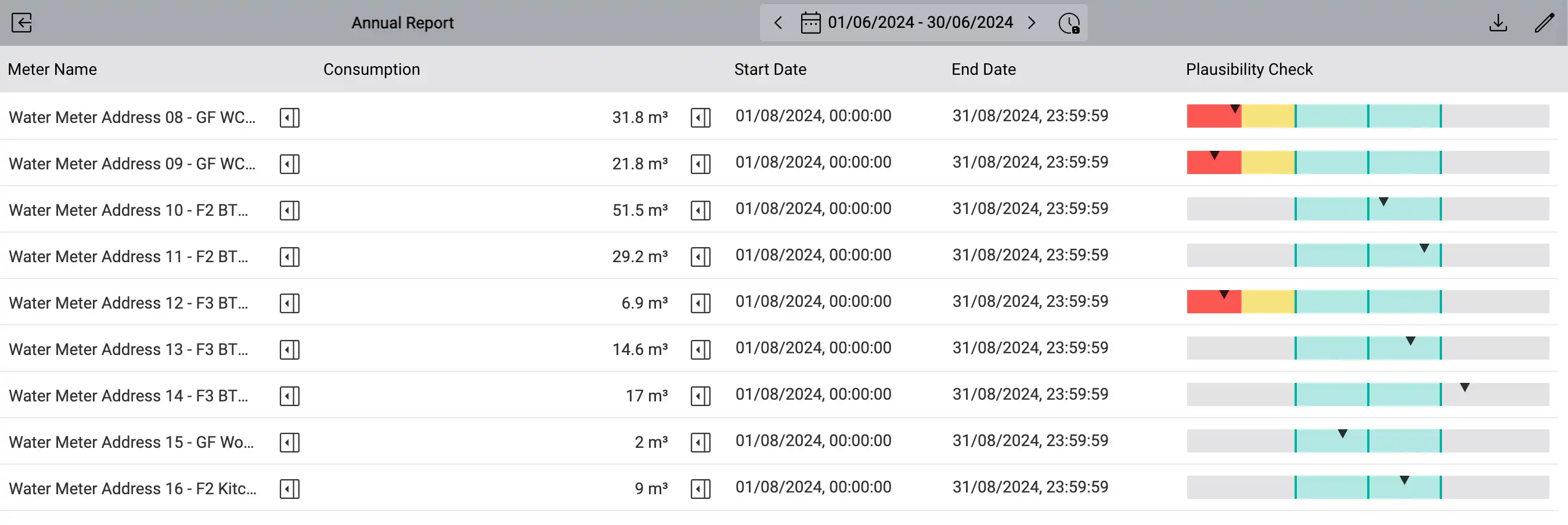Click panel icon next to Address 14 name

[x=290, y=396]
